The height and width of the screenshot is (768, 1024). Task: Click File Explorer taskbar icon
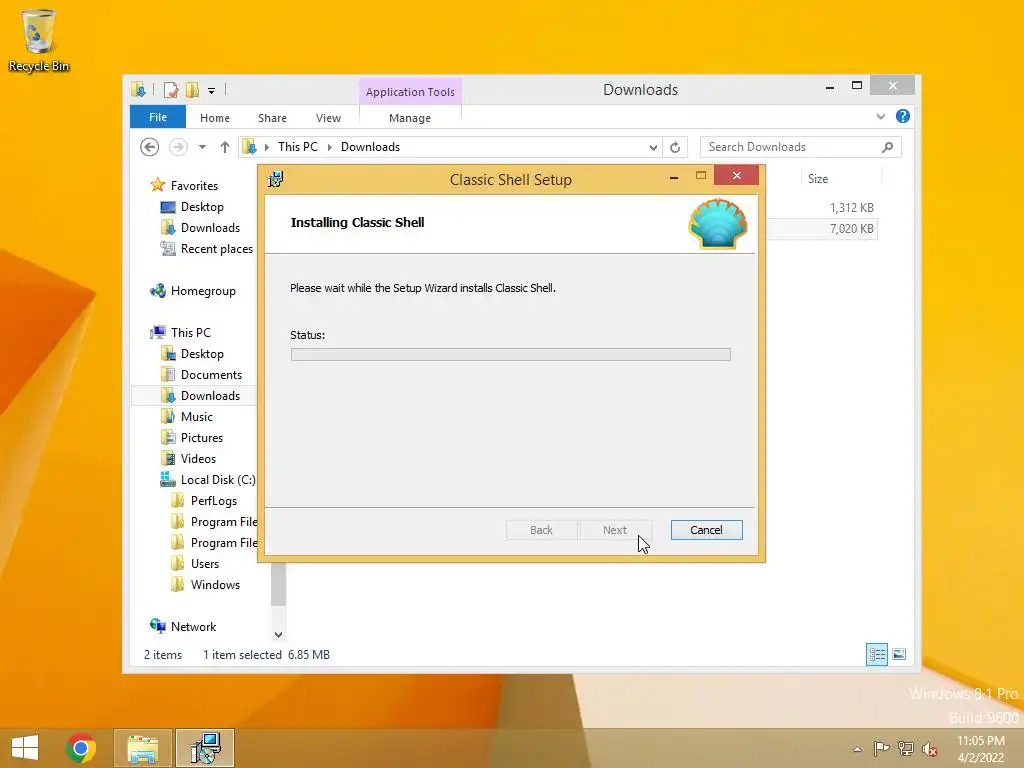[x=142, y=748]
